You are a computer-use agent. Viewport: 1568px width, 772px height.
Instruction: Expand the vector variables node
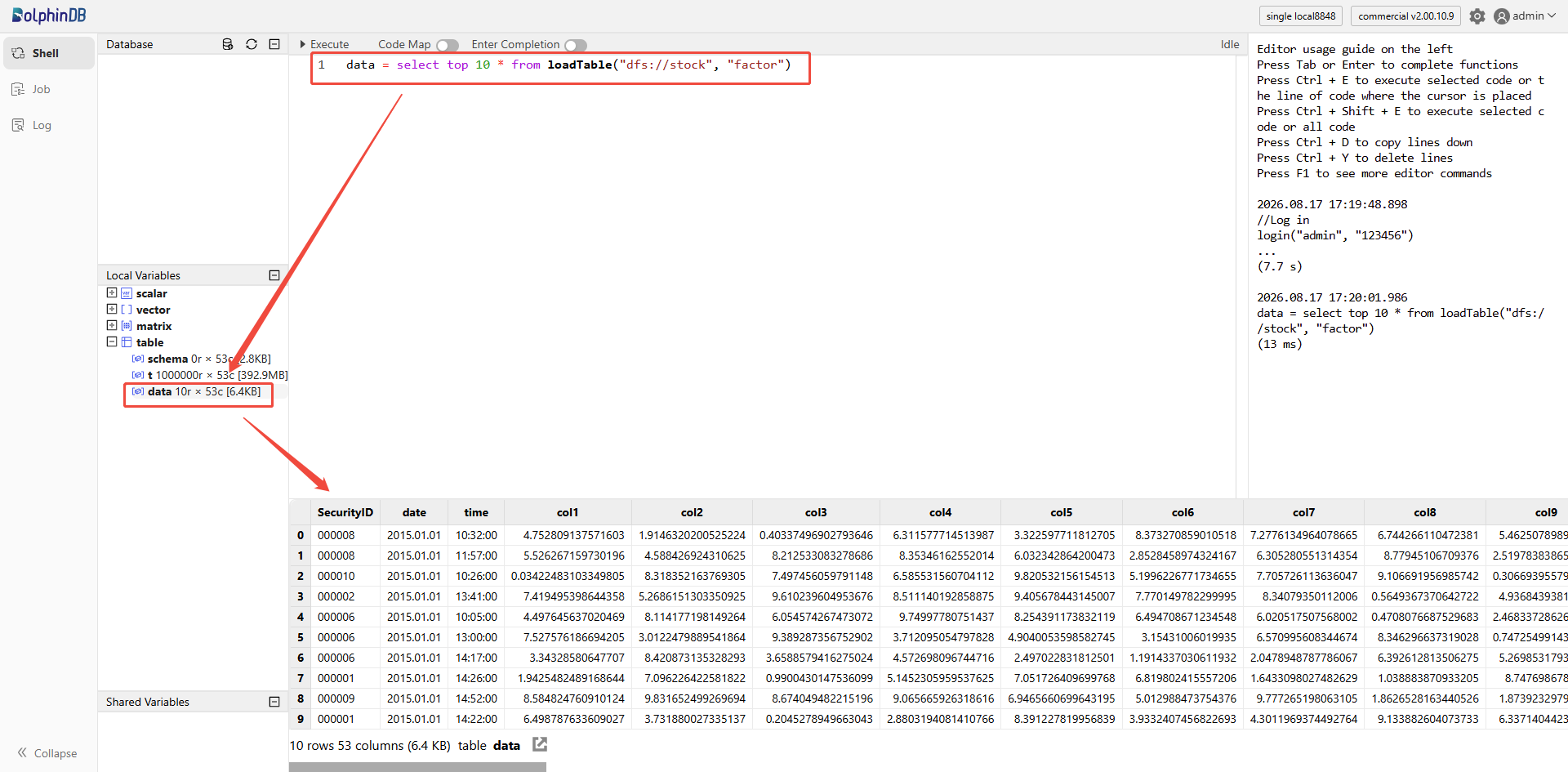click(x=112, y=309)
